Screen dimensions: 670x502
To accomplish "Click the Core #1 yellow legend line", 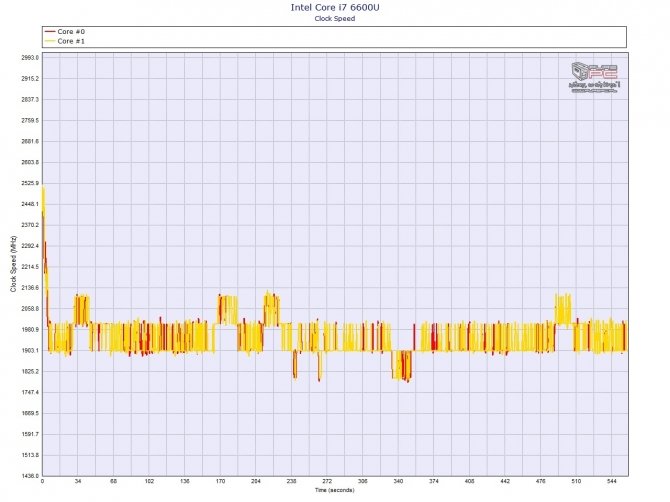I will [x=50, y=41].
